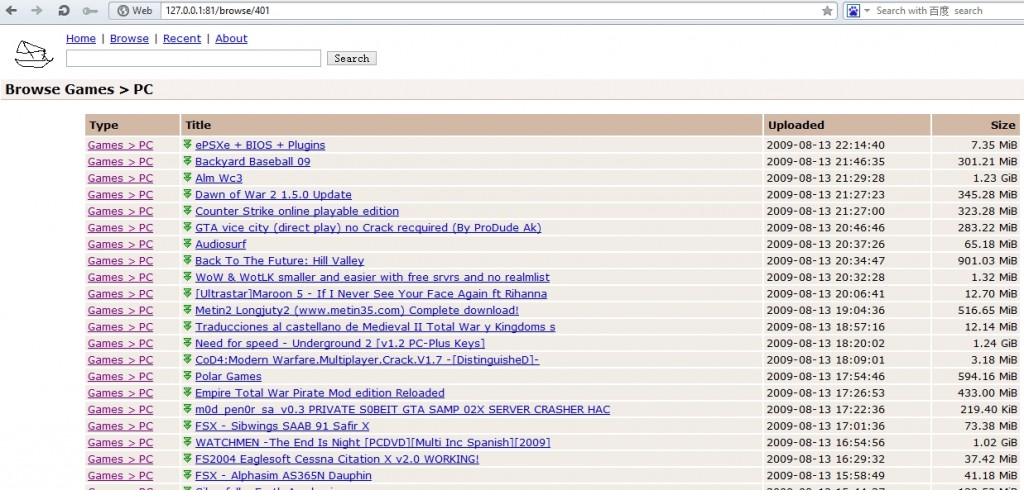Viewport: 1024px width, 490px height.
Task: Click download arrow for Counter Strike online
Action: click(187, 210)
